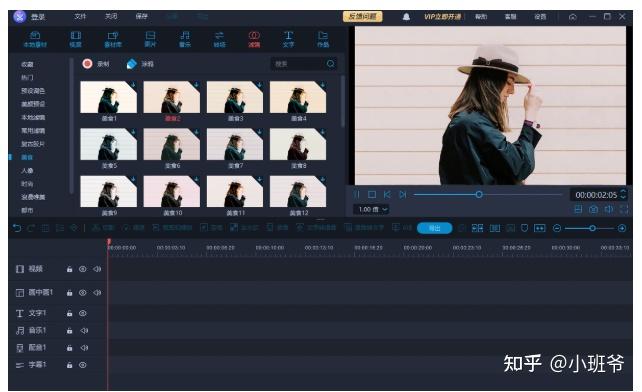The width and height of the screenshot is (642, 392).
Task: Step to the next frame
Action: [402, 195]
